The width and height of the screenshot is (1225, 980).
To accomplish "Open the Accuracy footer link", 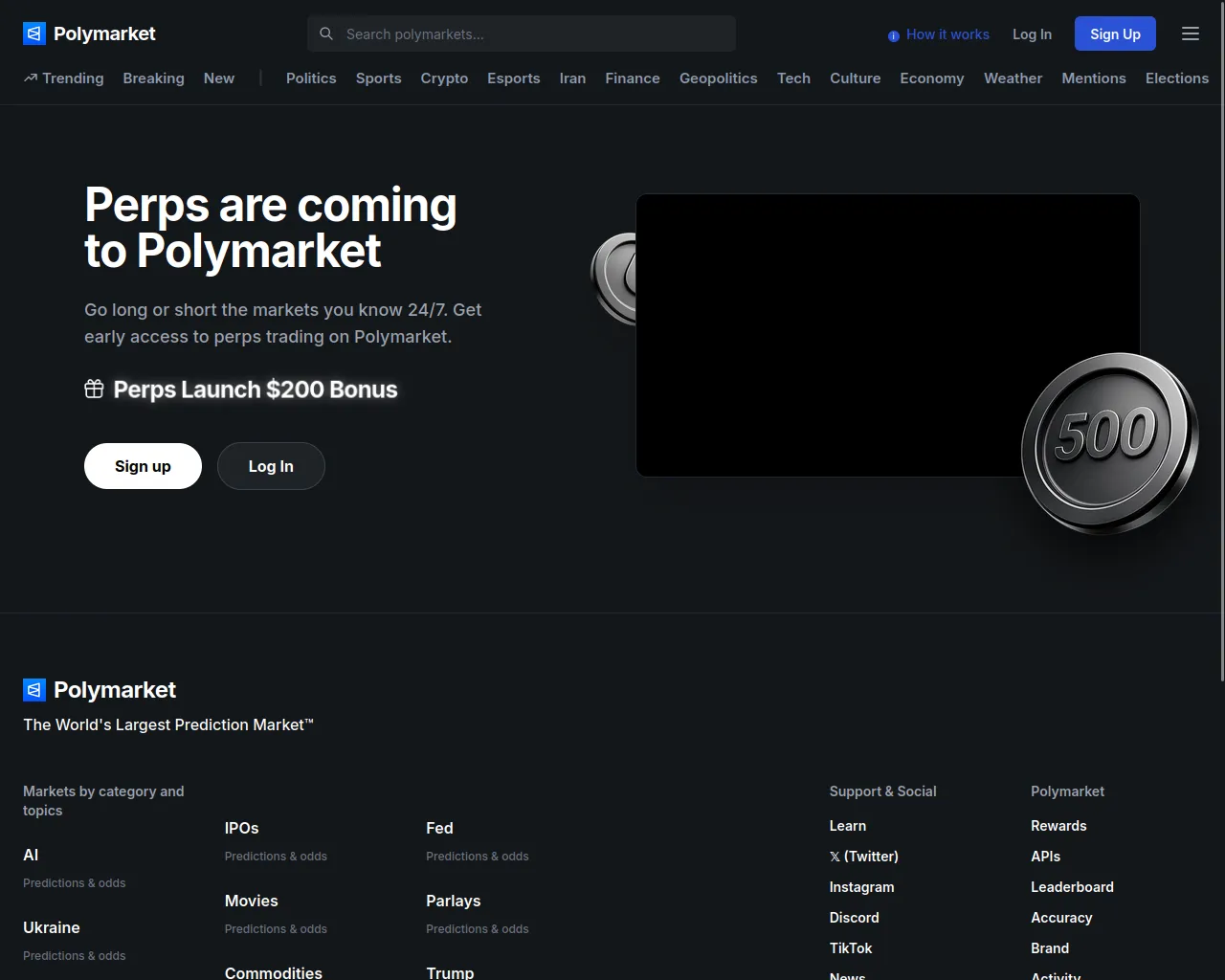I will [x=1061, y=918].
